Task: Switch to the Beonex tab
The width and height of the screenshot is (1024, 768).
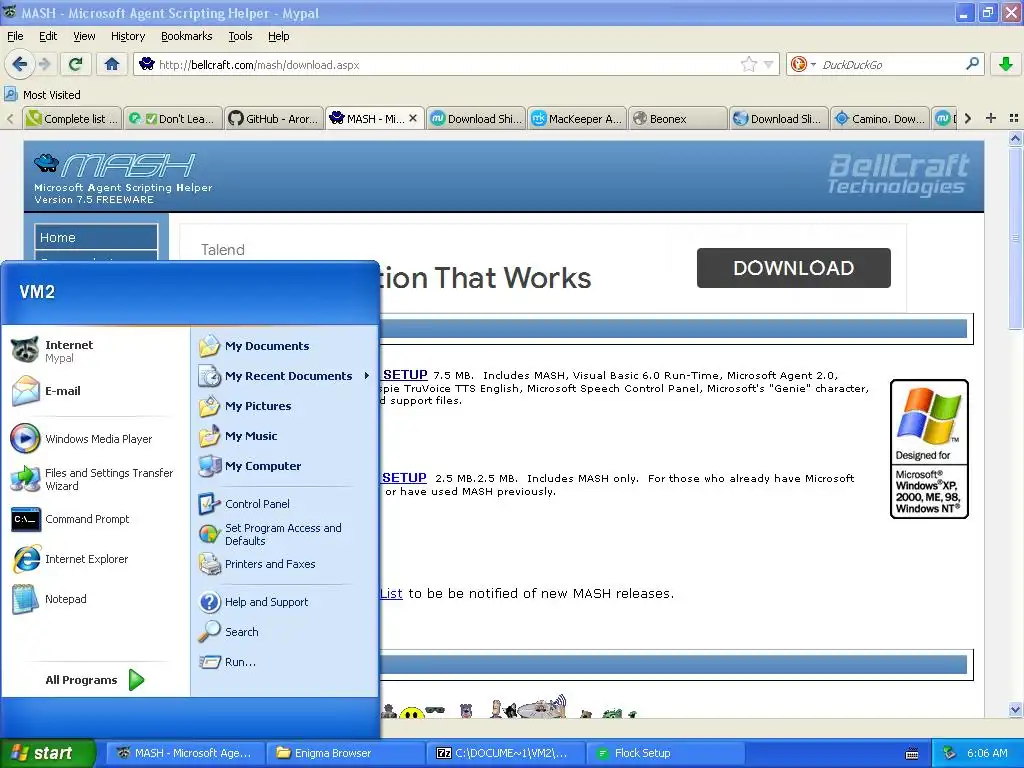Action: tap(678, 118)
